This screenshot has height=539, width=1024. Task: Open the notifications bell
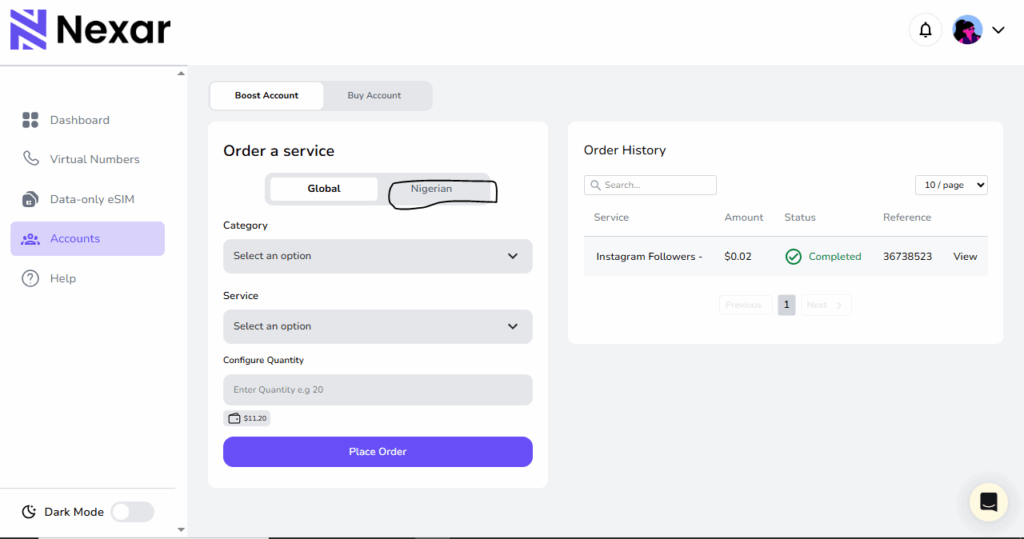(x=925, y=30)
